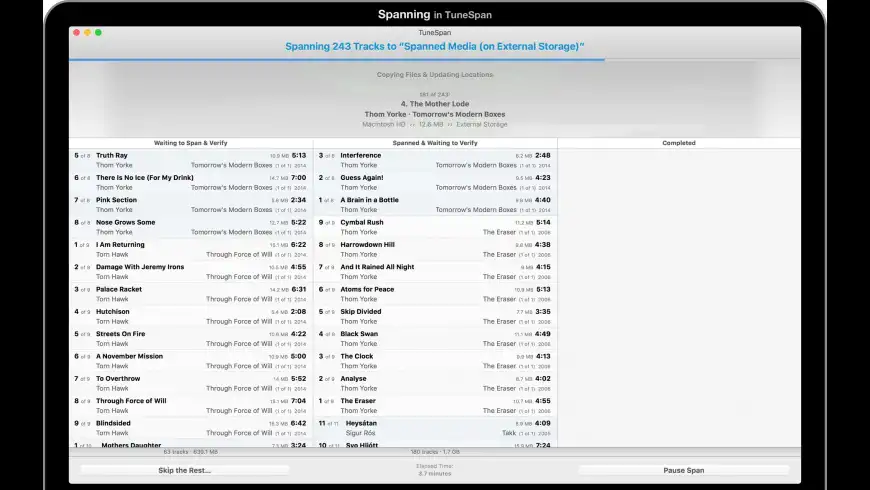Click the Elapsed Time 3.7 minutes readout
Screen dimensions: 870x490
[435, 470]
